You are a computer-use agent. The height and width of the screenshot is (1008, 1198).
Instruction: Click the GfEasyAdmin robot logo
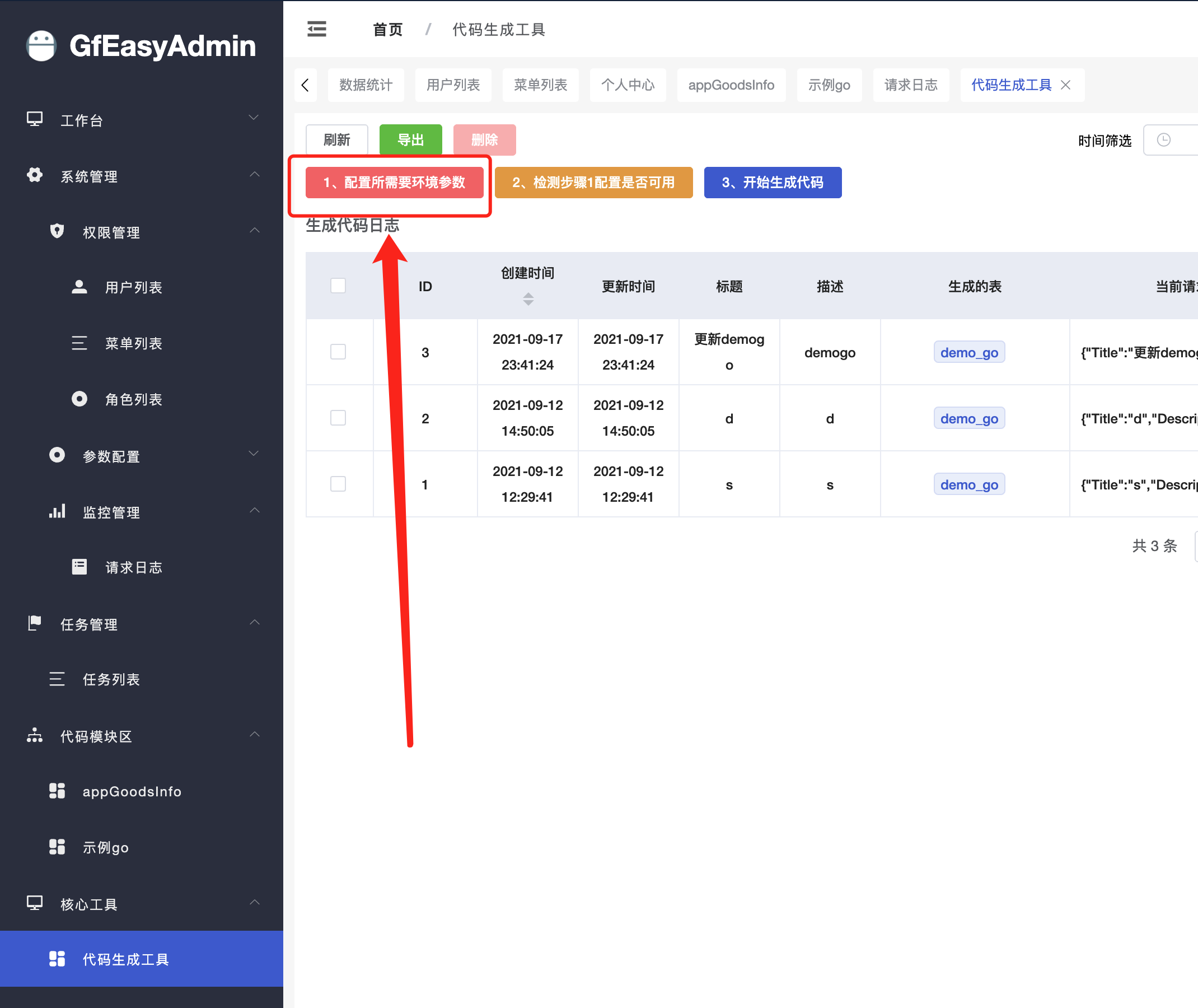tap(41, 46)
